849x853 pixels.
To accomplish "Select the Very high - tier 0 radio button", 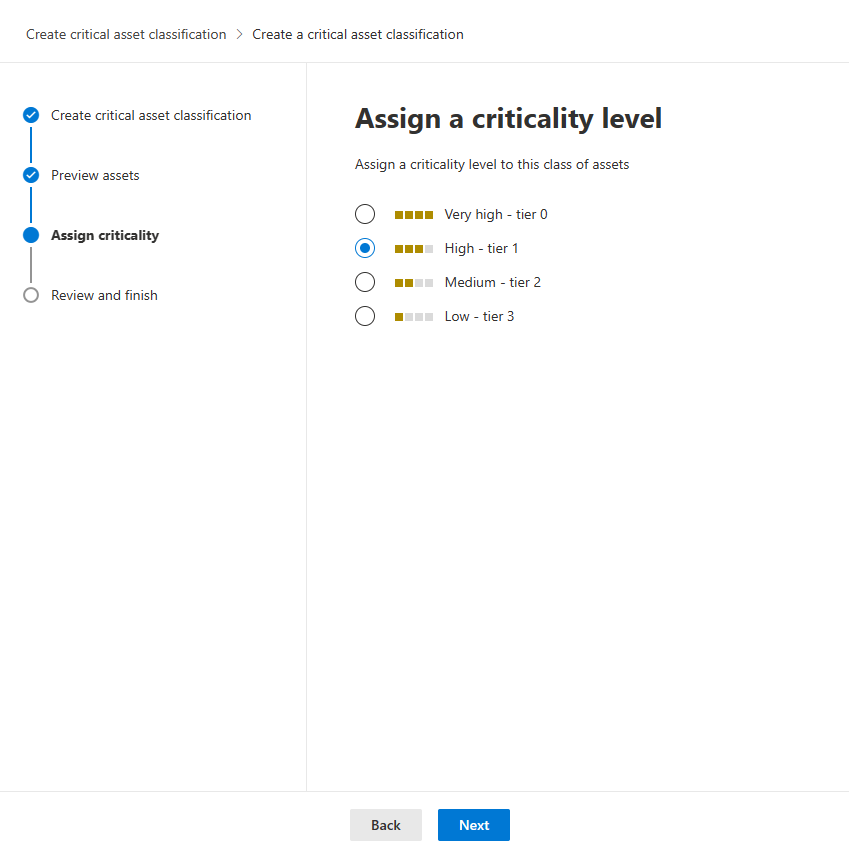I will [364, 214].
